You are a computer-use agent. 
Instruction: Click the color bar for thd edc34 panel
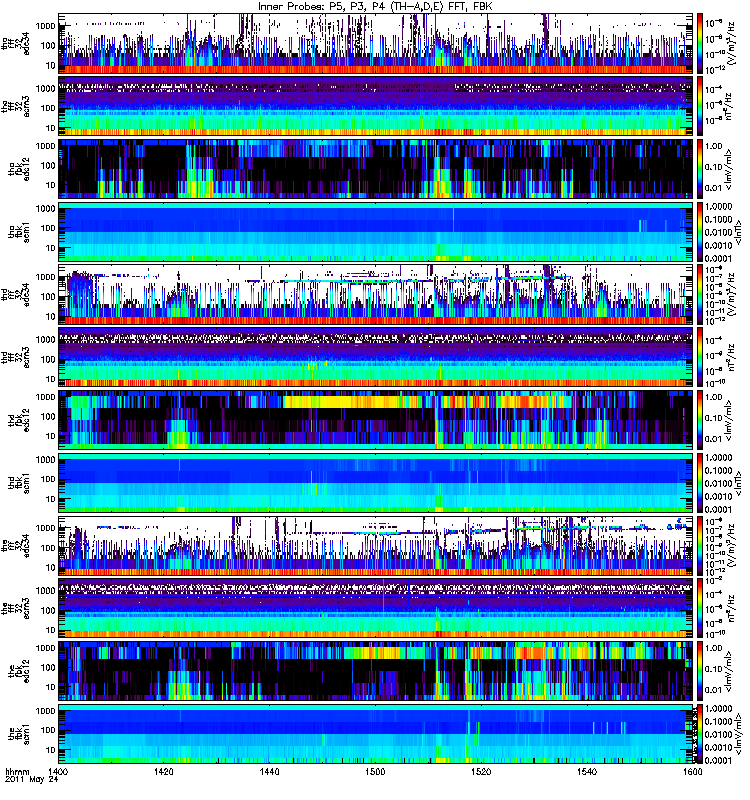tap(700, 294)
